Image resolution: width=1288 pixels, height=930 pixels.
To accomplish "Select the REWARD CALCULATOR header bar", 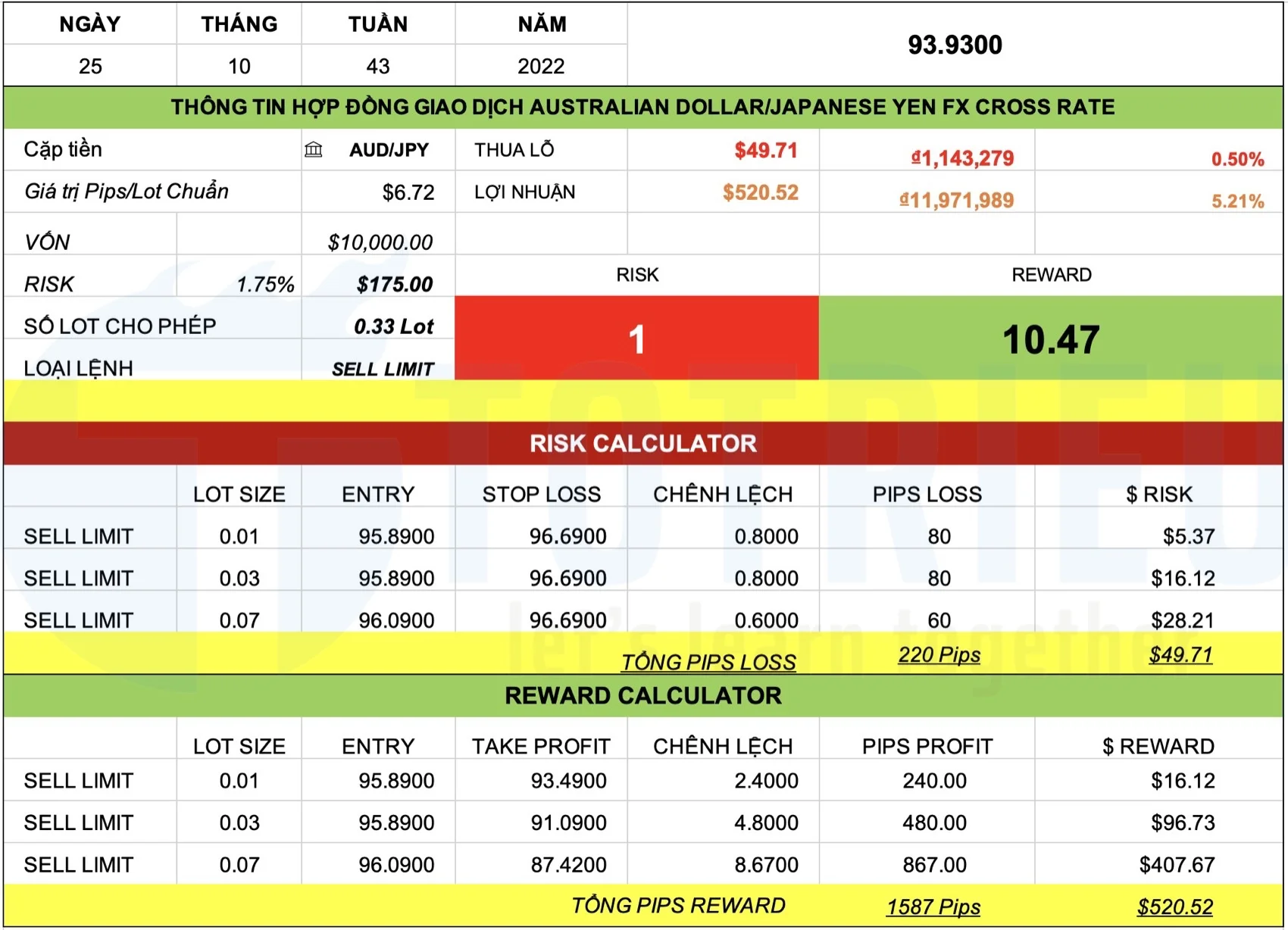I will click(642, 695).
